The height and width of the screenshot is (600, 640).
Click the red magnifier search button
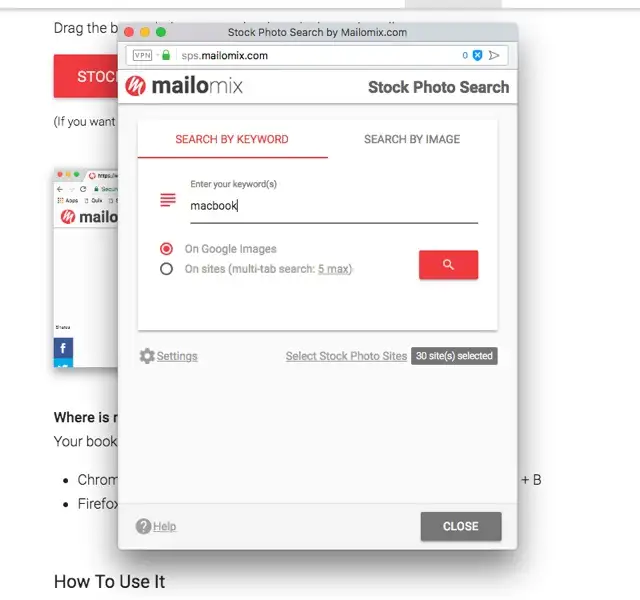pos(448,265)
